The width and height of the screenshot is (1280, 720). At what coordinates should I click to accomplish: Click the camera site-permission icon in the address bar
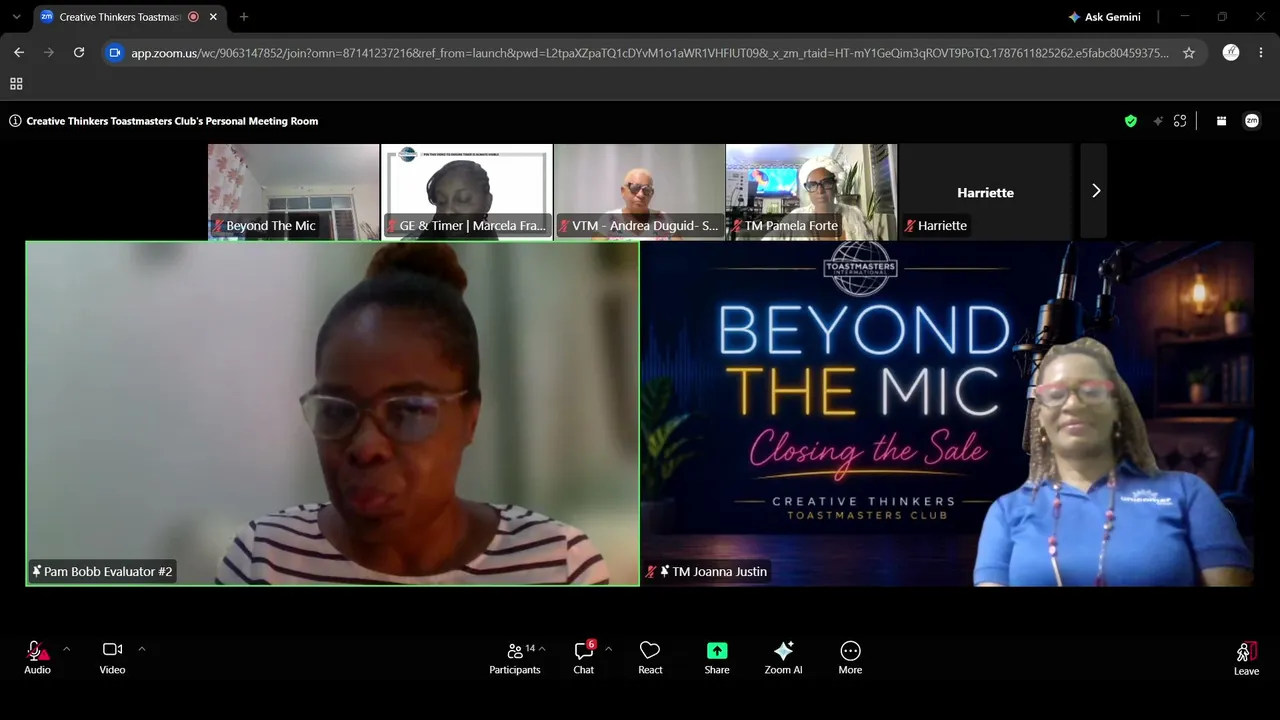[x=115, y=53]
